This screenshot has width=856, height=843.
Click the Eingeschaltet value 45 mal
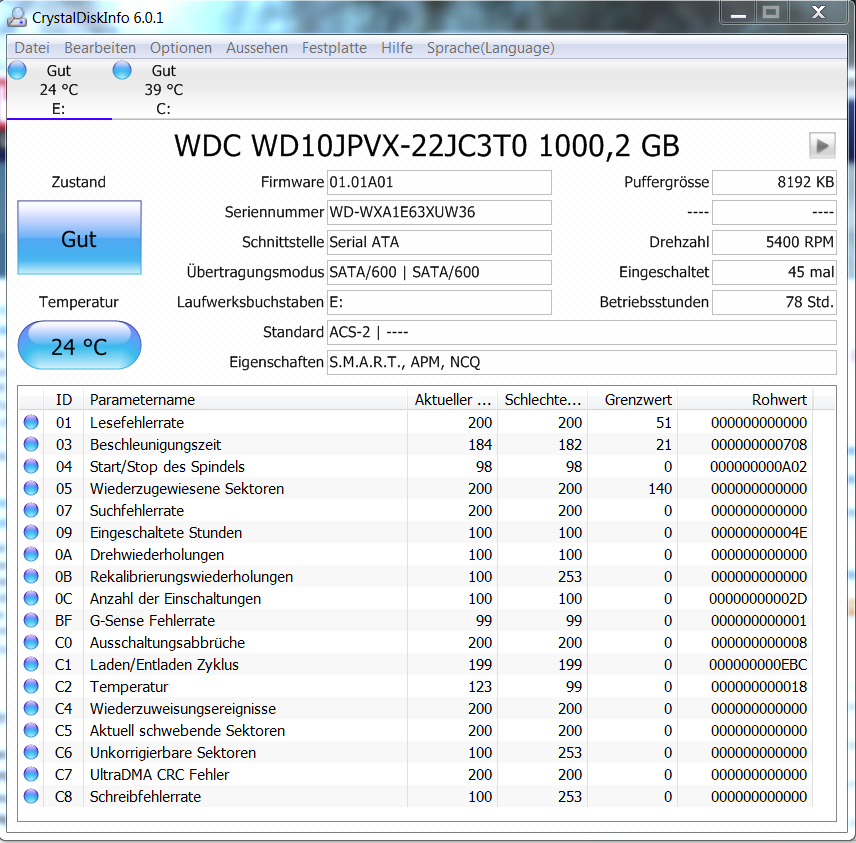(x=774, y=272)
